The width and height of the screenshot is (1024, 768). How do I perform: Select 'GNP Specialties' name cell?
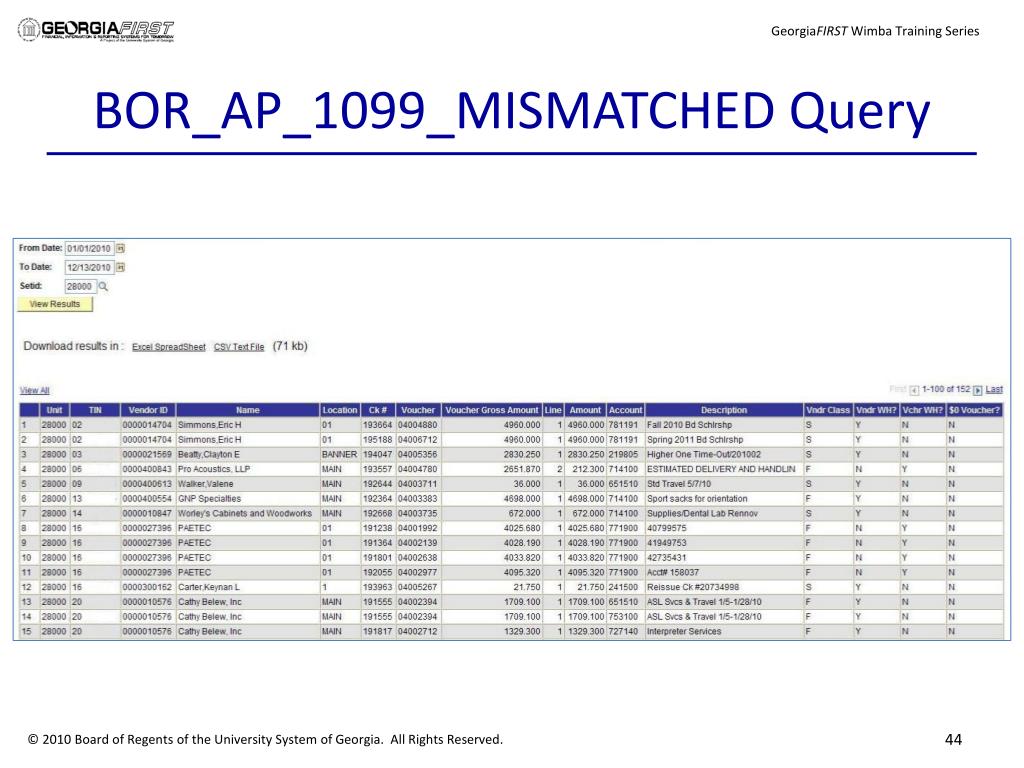pyautogui.click(x=248, y=499)
